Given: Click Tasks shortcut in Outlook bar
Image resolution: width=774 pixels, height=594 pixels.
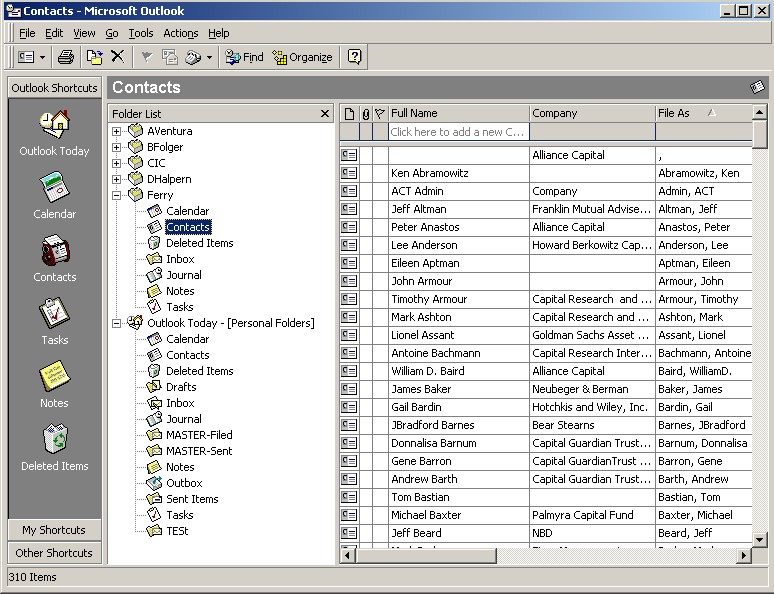Looking at the screenshot, I should (x=54, y=313).
